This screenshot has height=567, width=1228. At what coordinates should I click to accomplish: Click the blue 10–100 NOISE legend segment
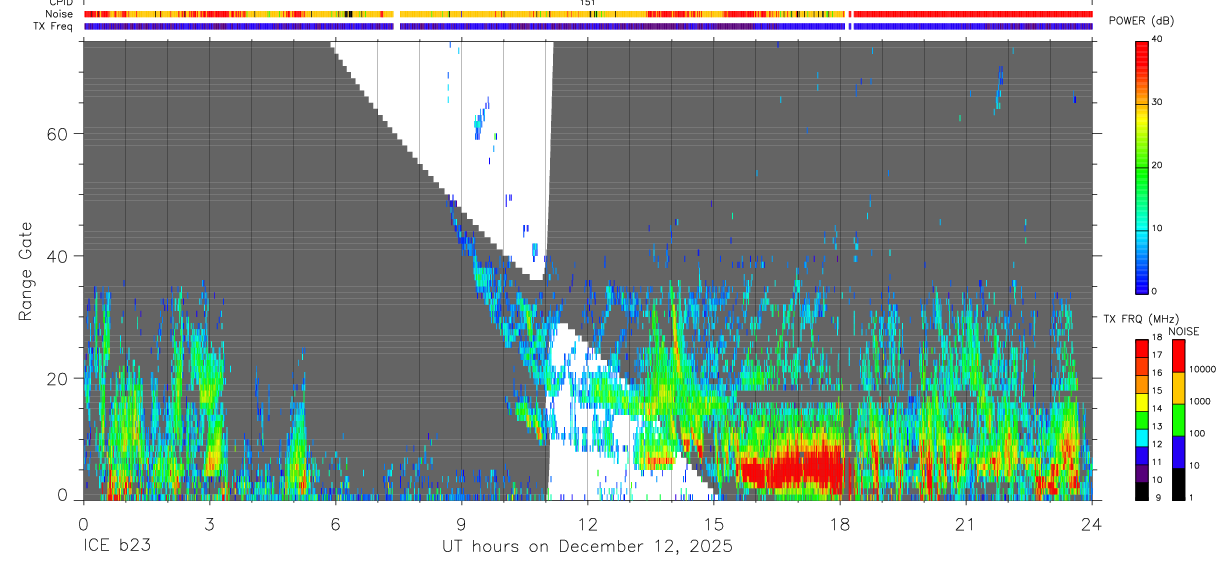1179,451
